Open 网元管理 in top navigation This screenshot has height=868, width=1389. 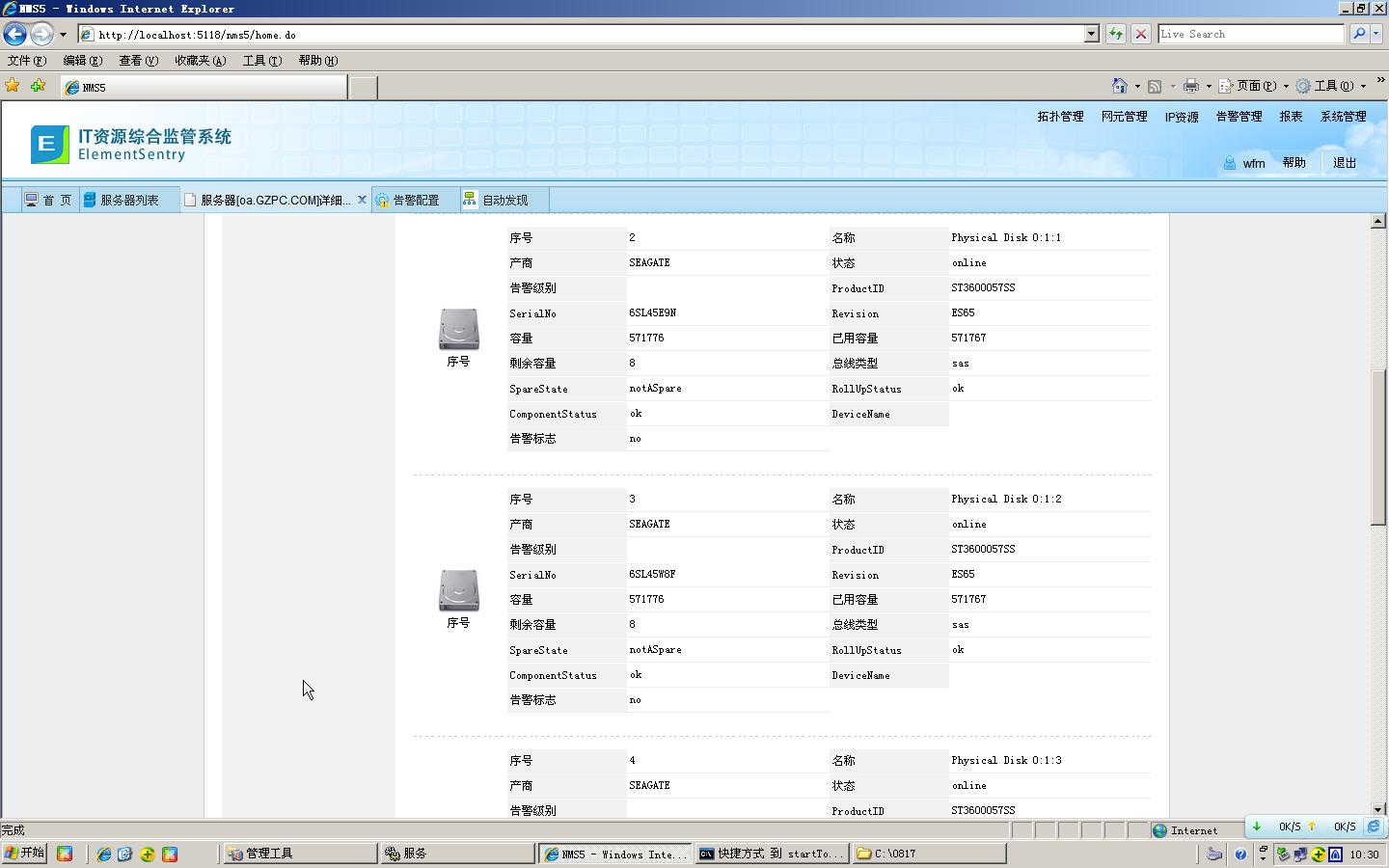point(1124,117)
